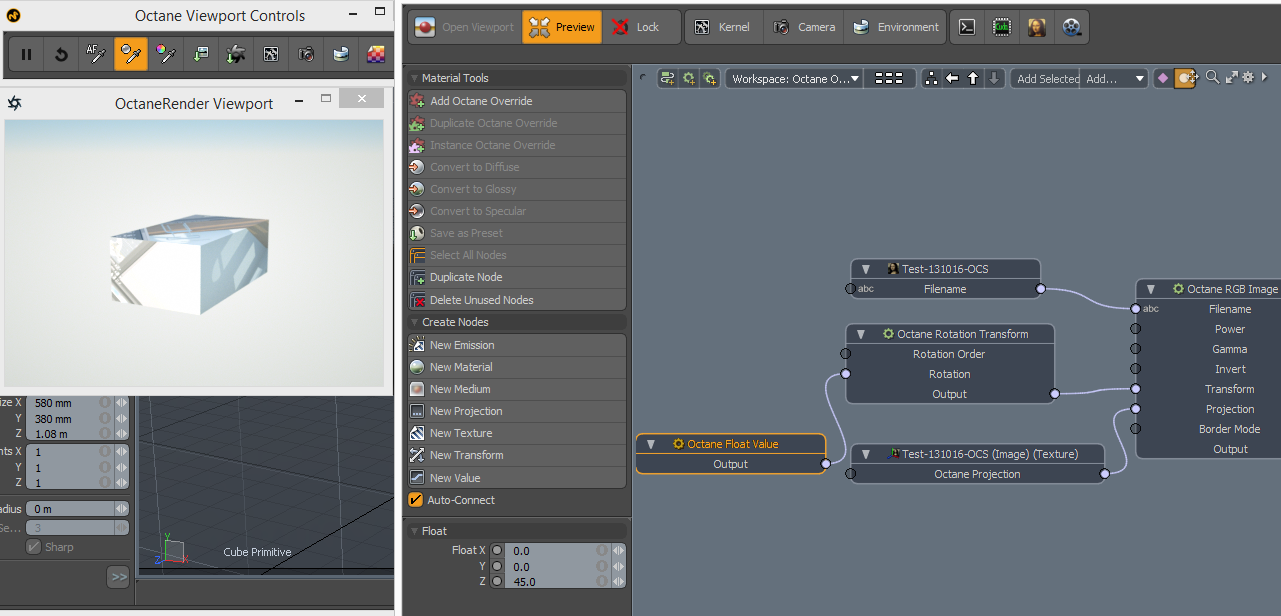Image resolution: width=1281 pixels, height=616 pixels.
Task: Click the Camera button in top toolbar
Action: coord(804,27)
